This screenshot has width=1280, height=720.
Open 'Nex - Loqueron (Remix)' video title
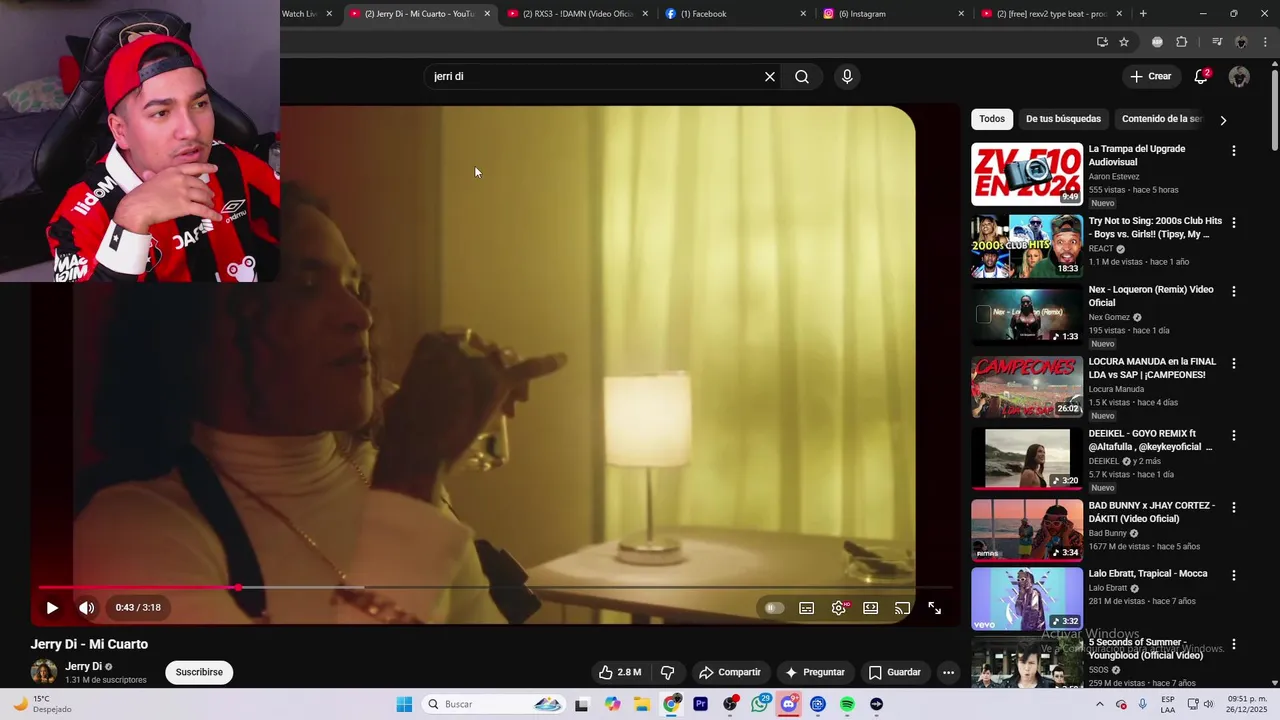click(x=1151, y=296)
